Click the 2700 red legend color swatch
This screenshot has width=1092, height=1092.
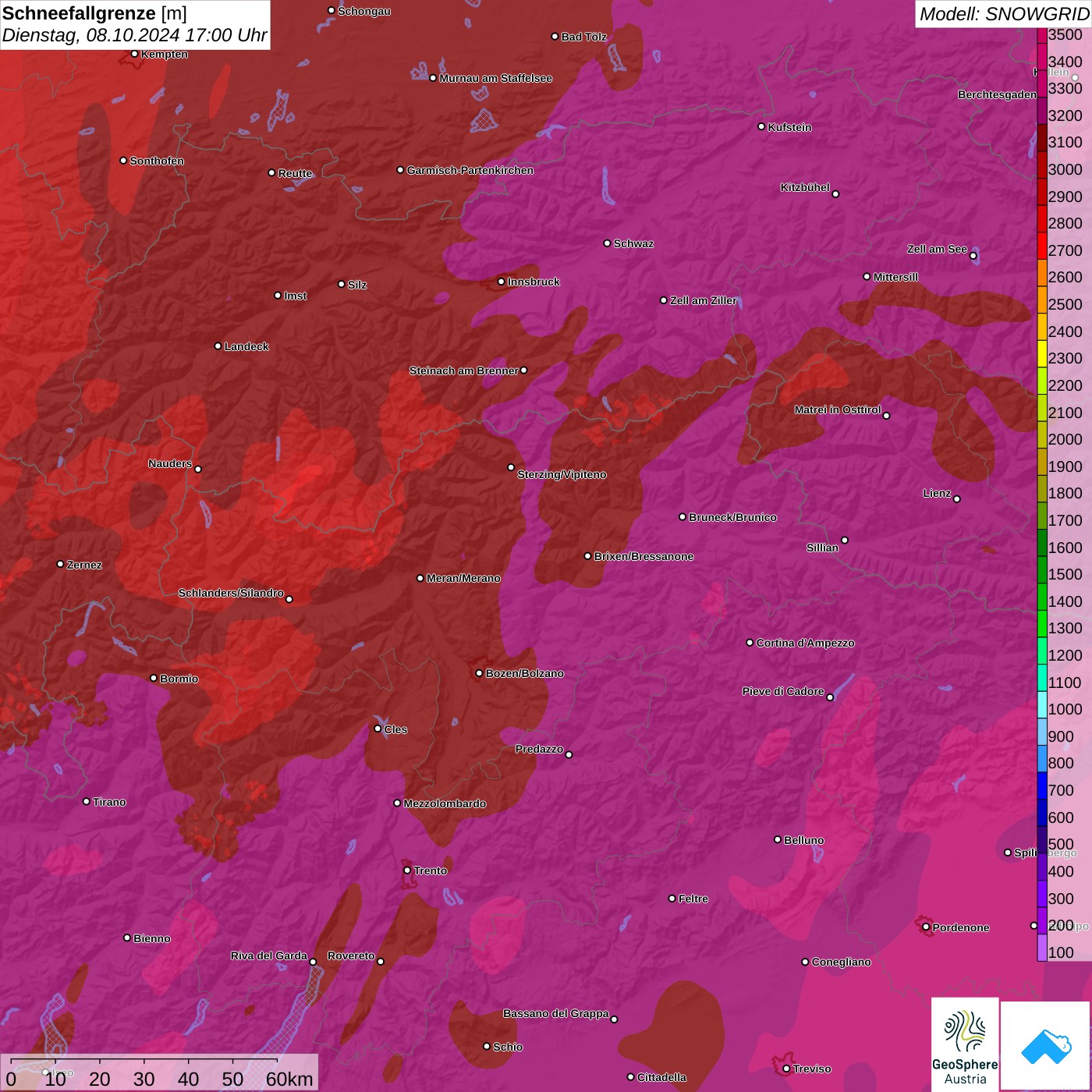tap(1042, 246)
